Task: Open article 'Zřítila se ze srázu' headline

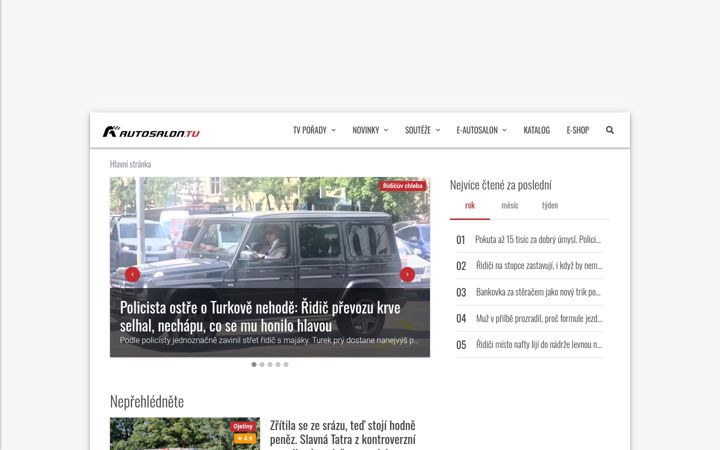Action: [x=343, y=434]
